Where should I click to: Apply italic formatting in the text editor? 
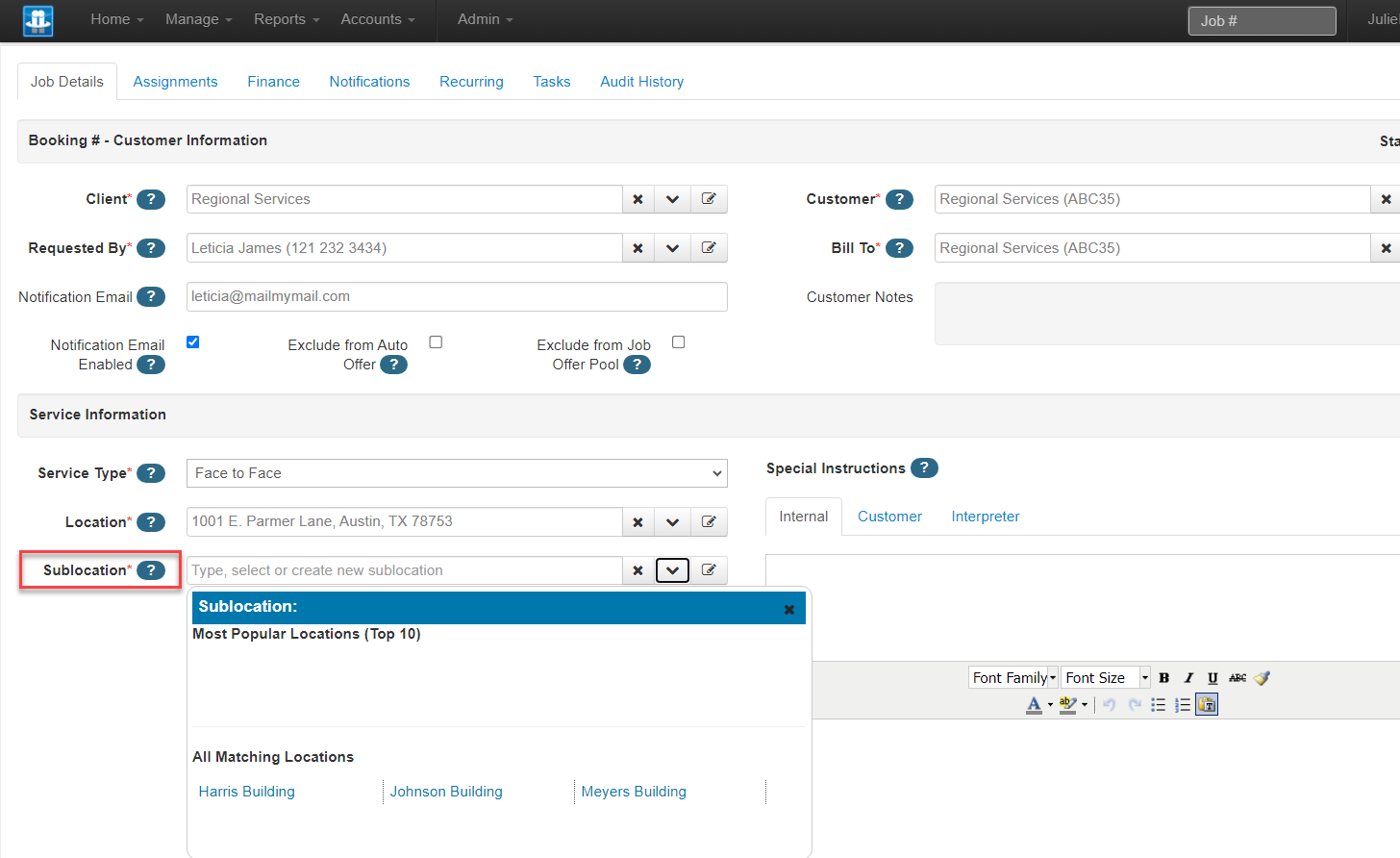coord(1188,677)
